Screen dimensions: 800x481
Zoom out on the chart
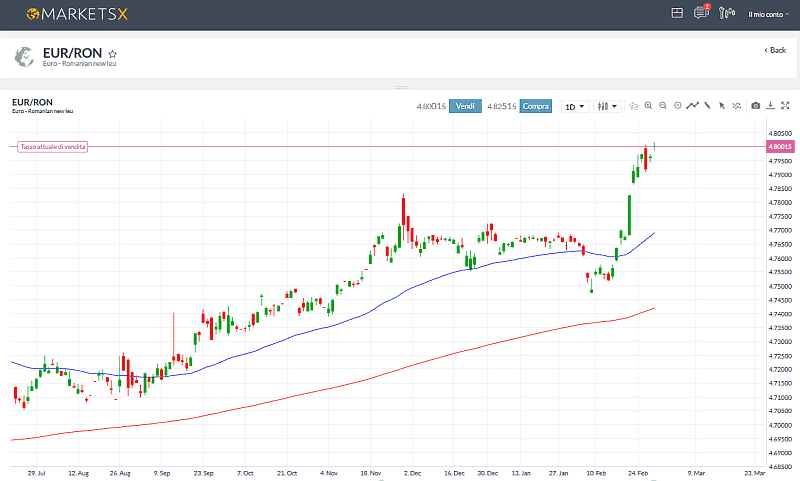[662, 106]
